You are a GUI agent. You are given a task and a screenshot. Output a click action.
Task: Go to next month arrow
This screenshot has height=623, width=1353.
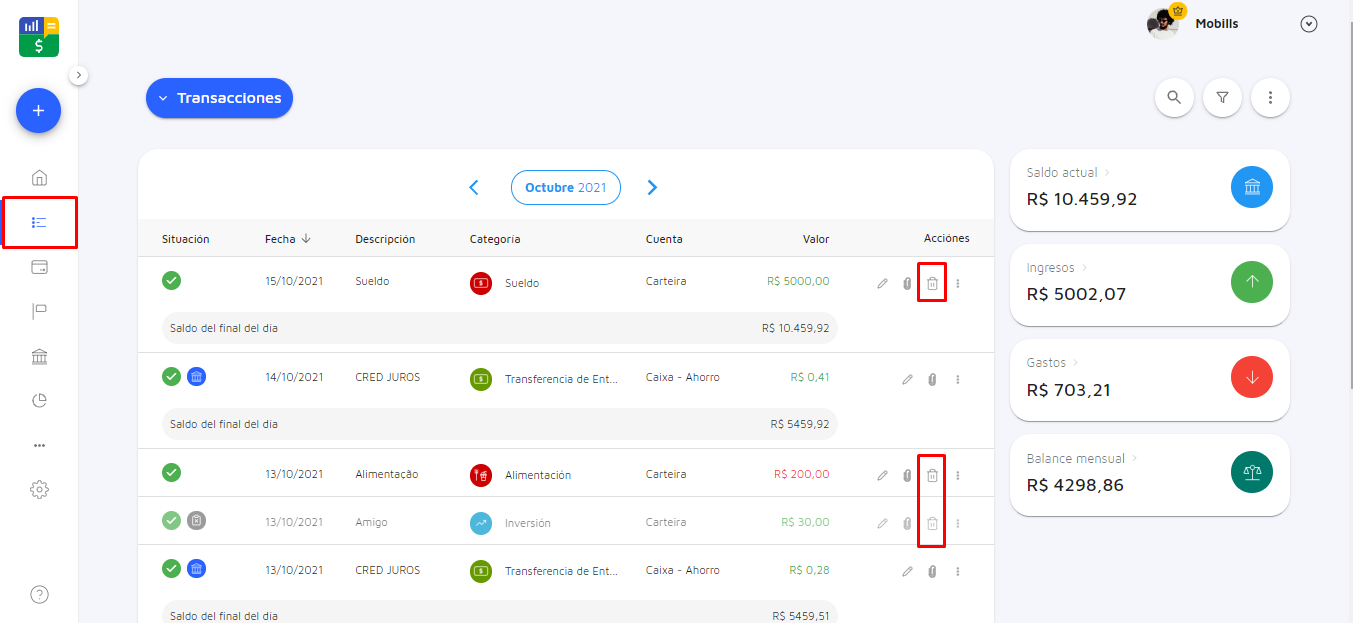coord(652,187)
